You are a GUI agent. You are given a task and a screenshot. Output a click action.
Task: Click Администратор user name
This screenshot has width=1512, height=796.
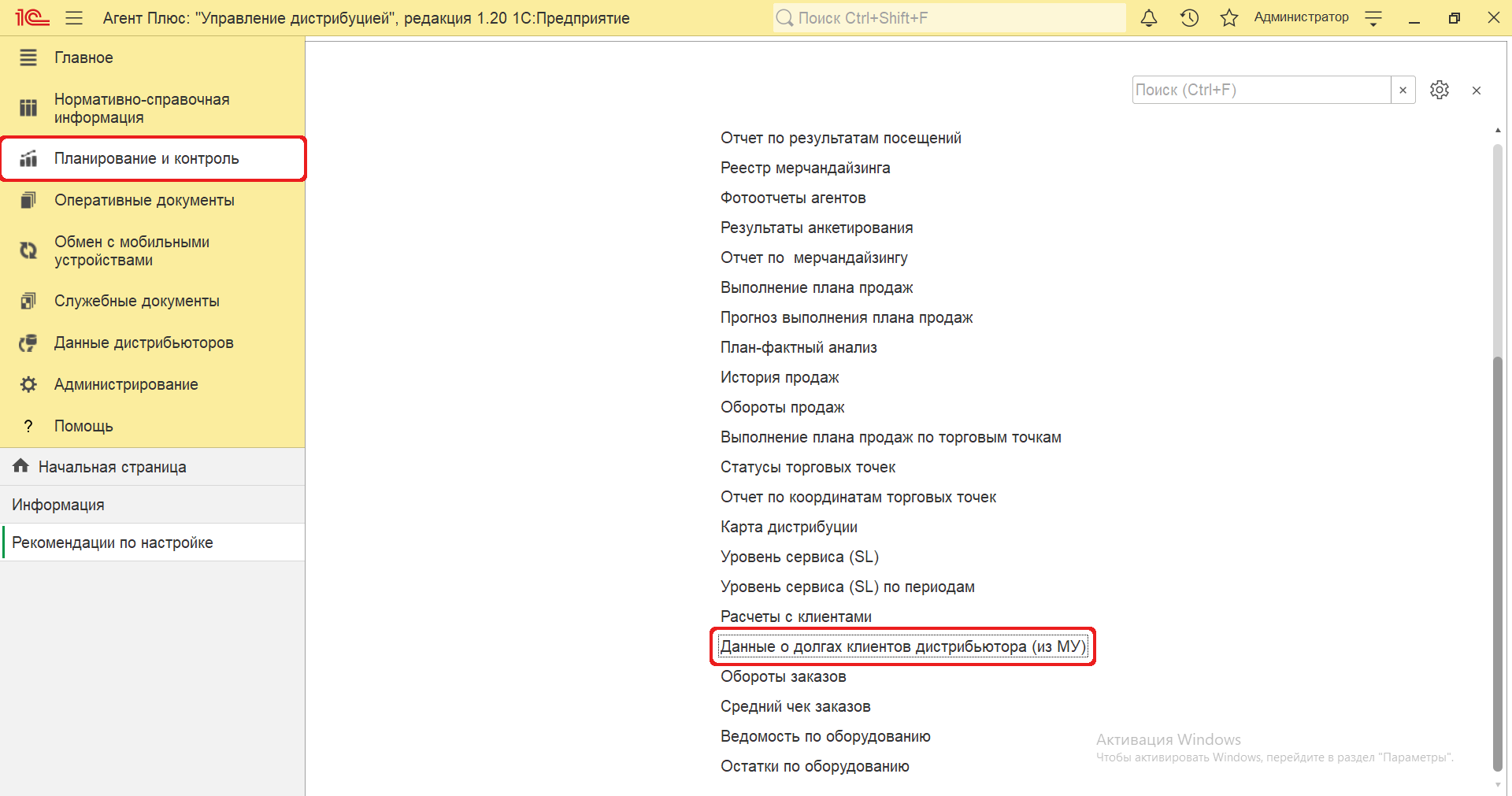click(x=1301, y=17)
